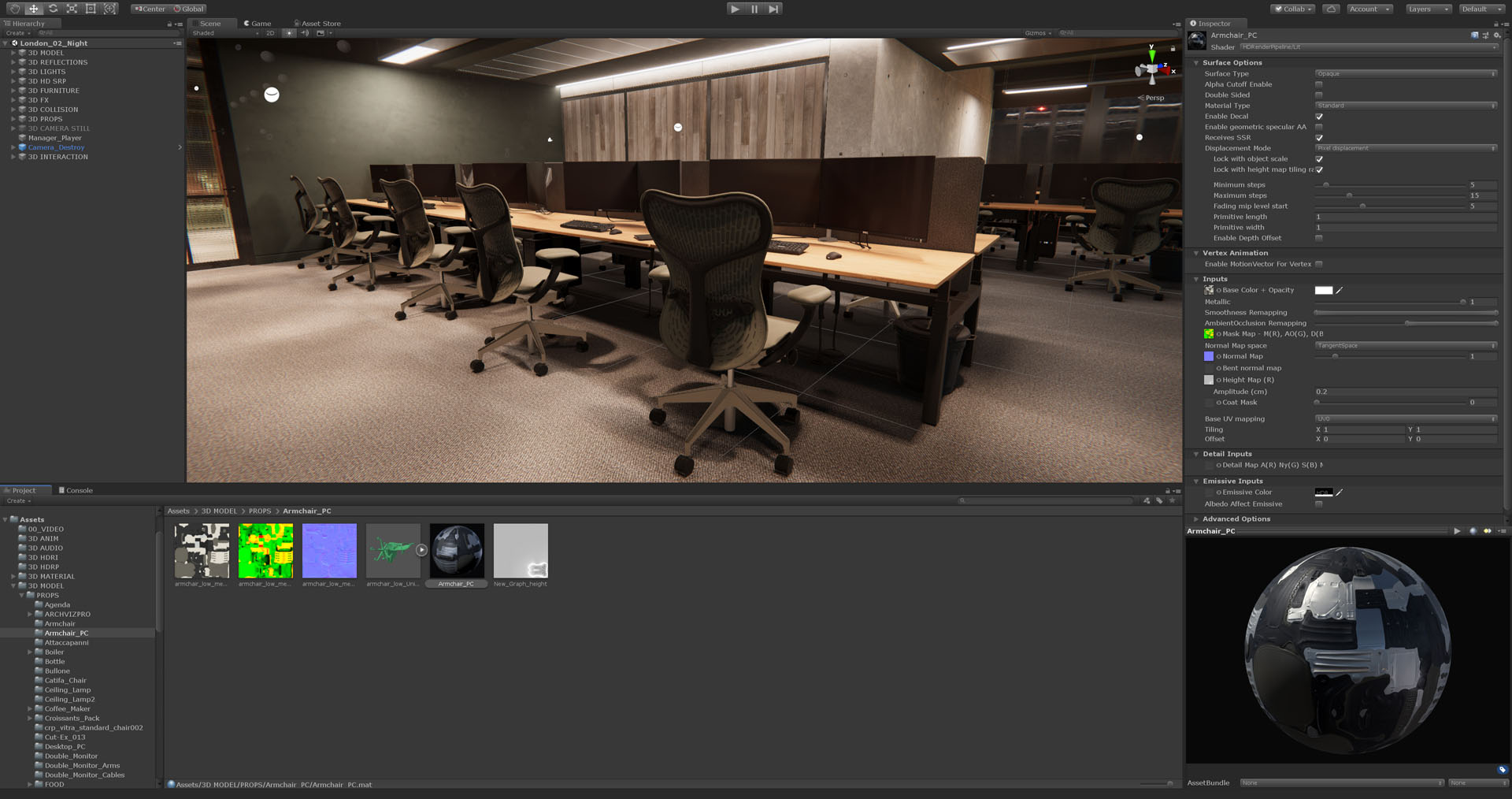Viewport: 1512px width, 799px height.
Task: Click the Play button
Action: click(735, 9)
